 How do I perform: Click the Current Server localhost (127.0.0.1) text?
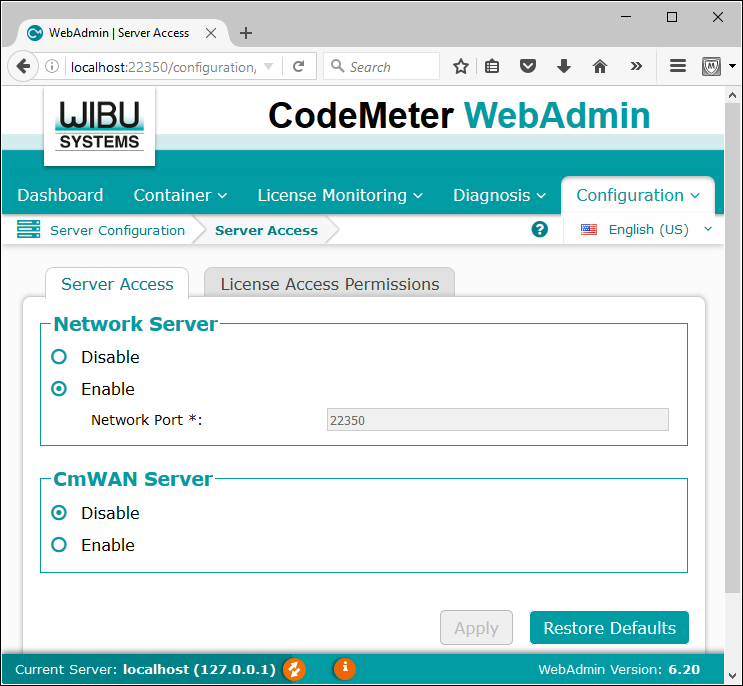point(145,669)
